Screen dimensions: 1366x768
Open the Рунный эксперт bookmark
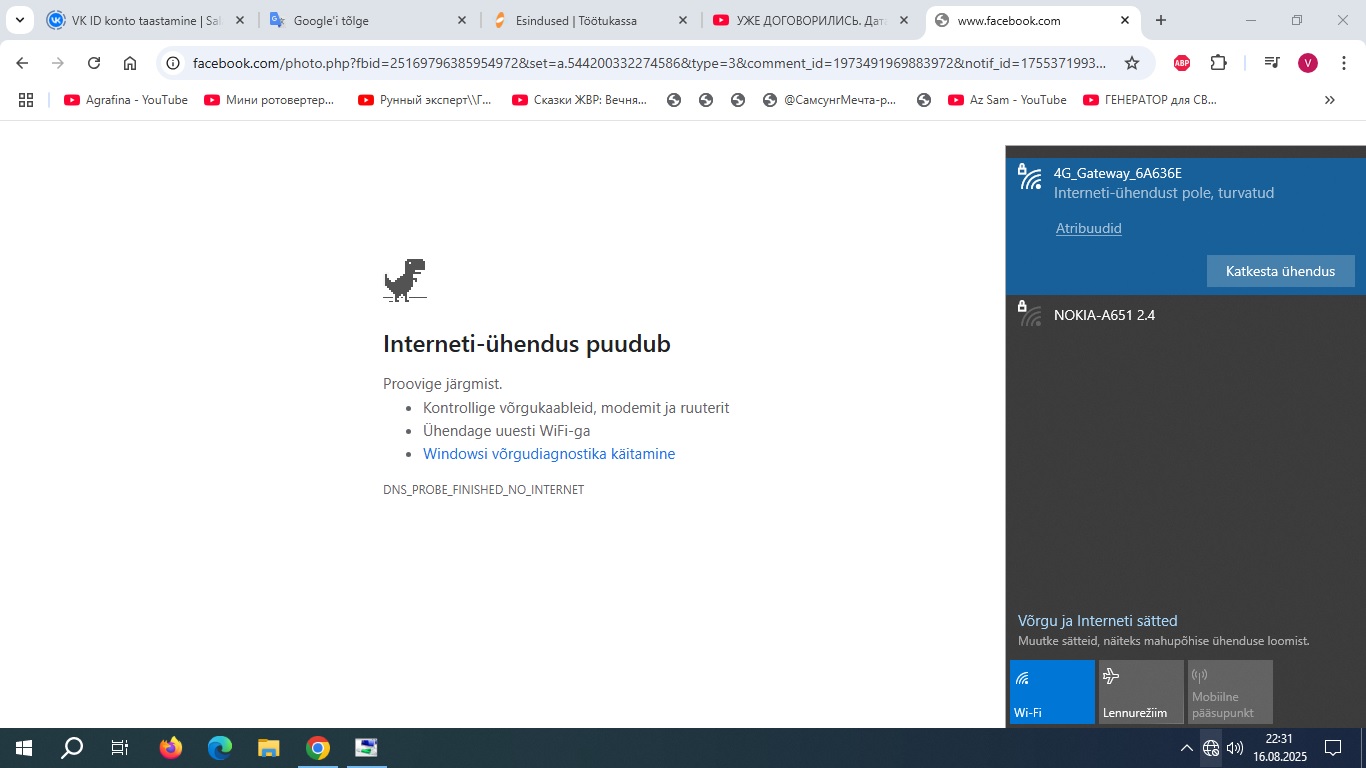[425, 100]
